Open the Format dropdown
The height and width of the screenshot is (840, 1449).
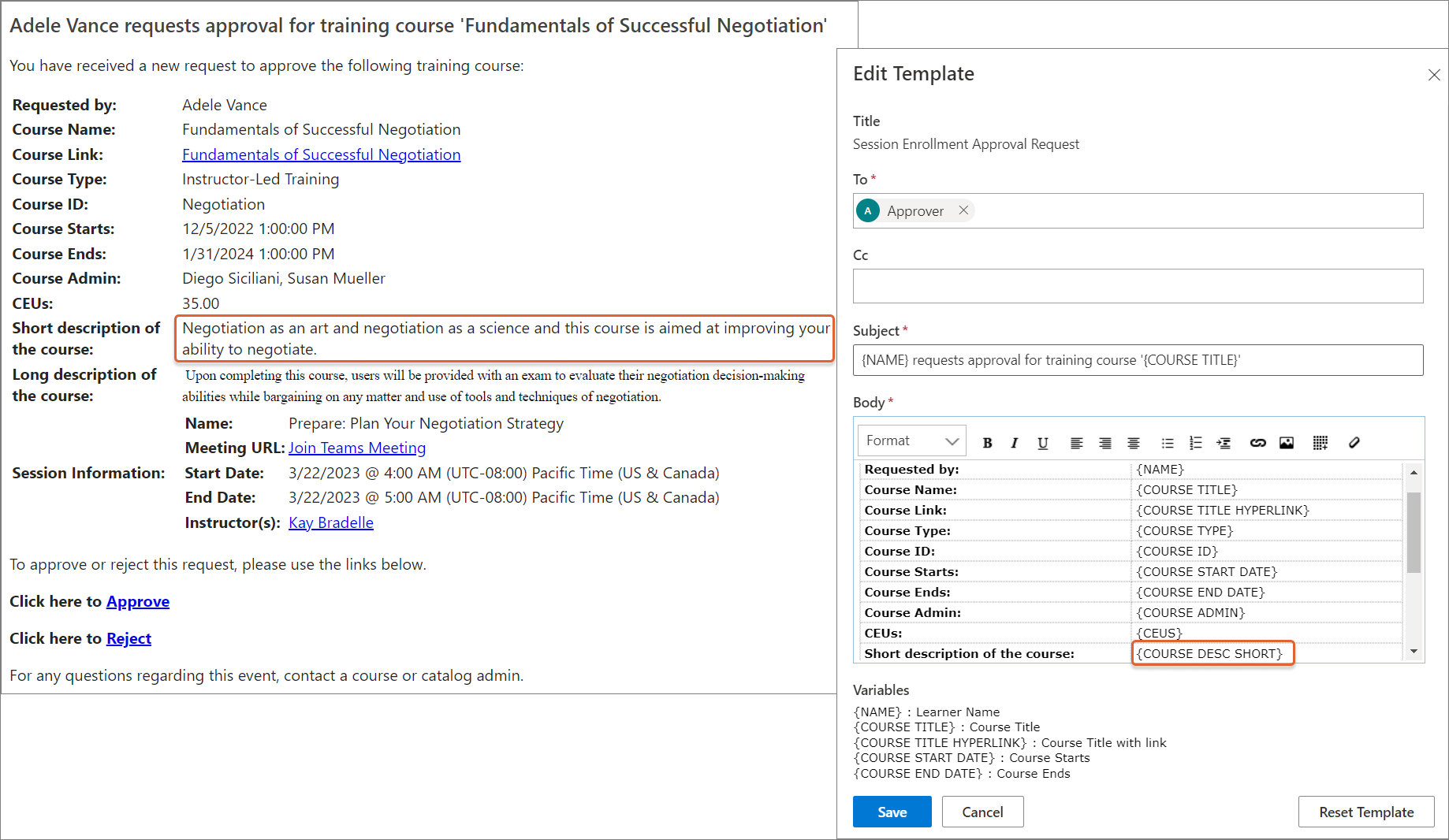(x=911, y=441)
